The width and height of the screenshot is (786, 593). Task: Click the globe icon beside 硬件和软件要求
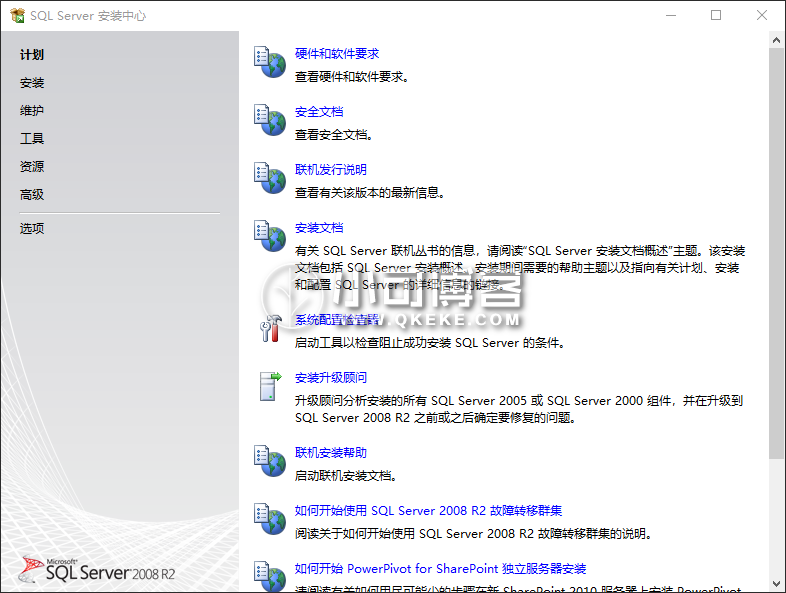coord(270,62)
